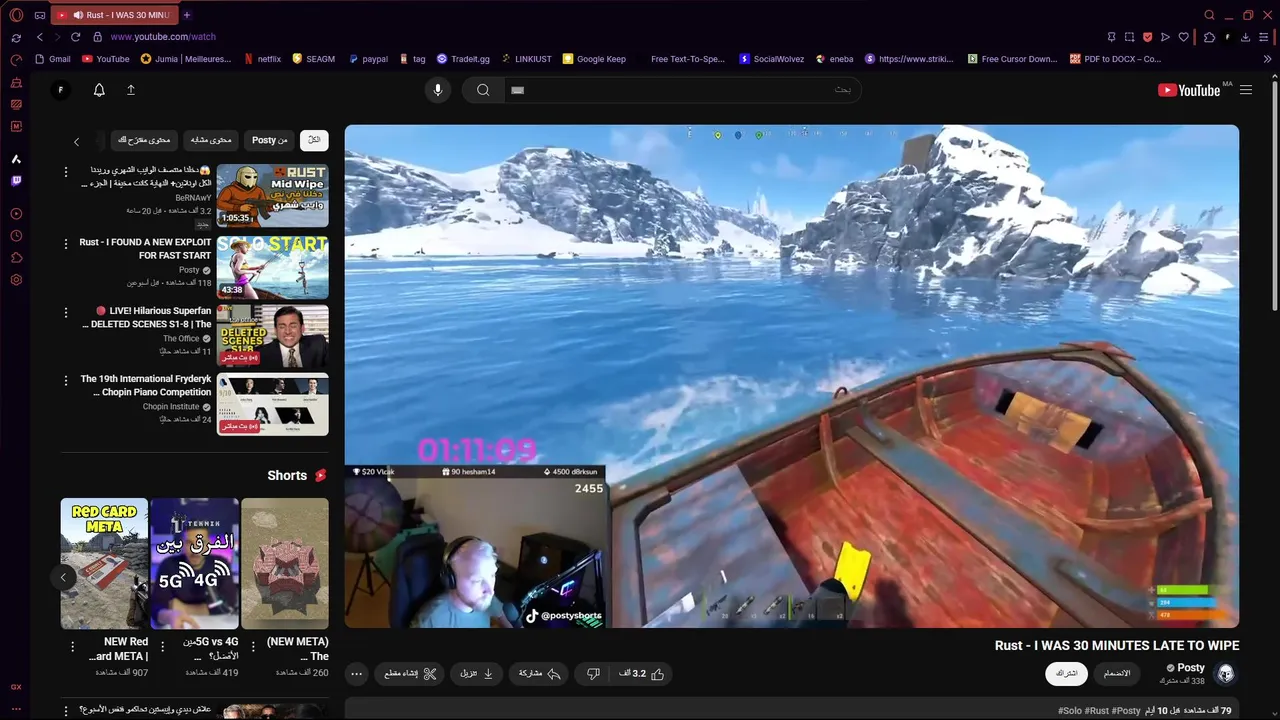Open options for 5G vs 4G short
The image size is (1280, 720).
[x=162, y=647]
